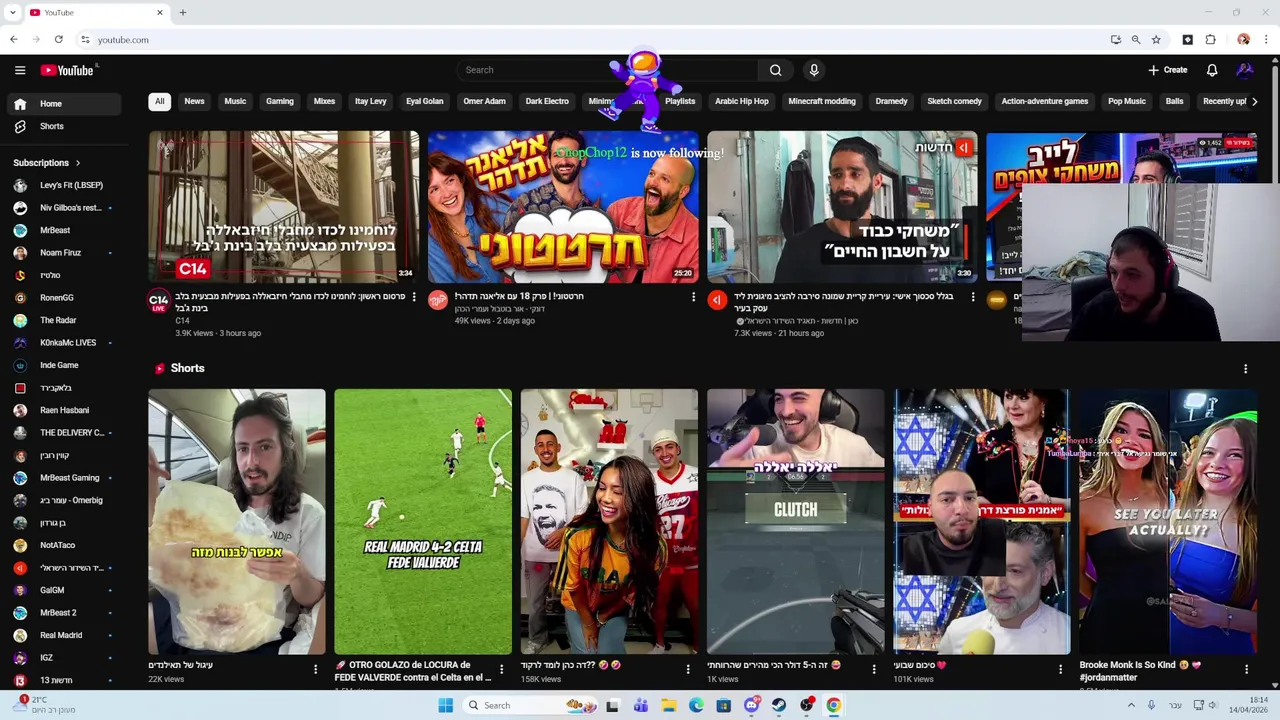Select the All filter chip
This screenshot has height=720, width=1280.
click(159, 101)
